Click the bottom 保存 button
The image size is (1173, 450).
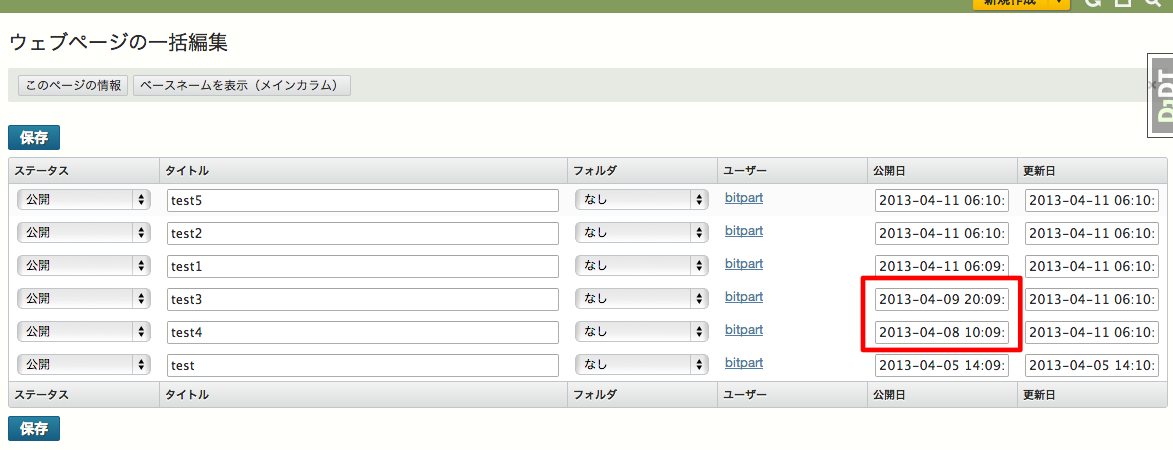(x=34, y=429)
